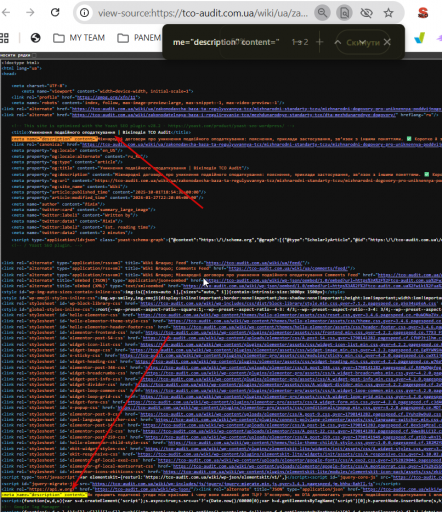442x512 pixels.
Task: Toggle the crossed-out eye tracking icon
Action: click(366, 13)
